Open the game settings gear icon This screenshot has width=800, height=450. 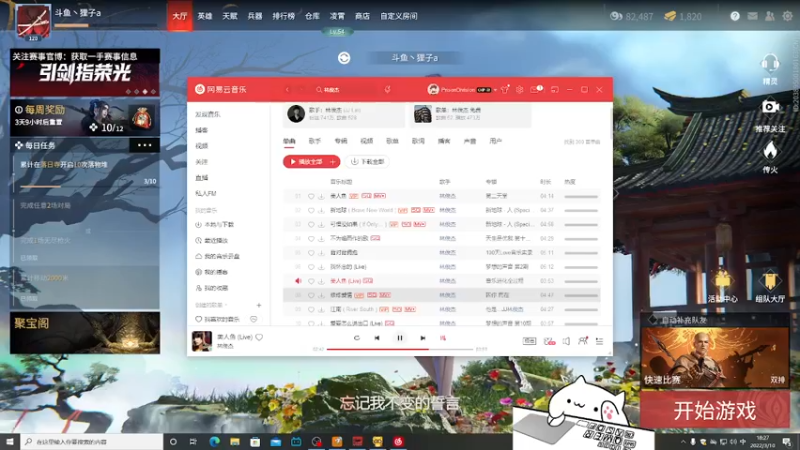787,16
